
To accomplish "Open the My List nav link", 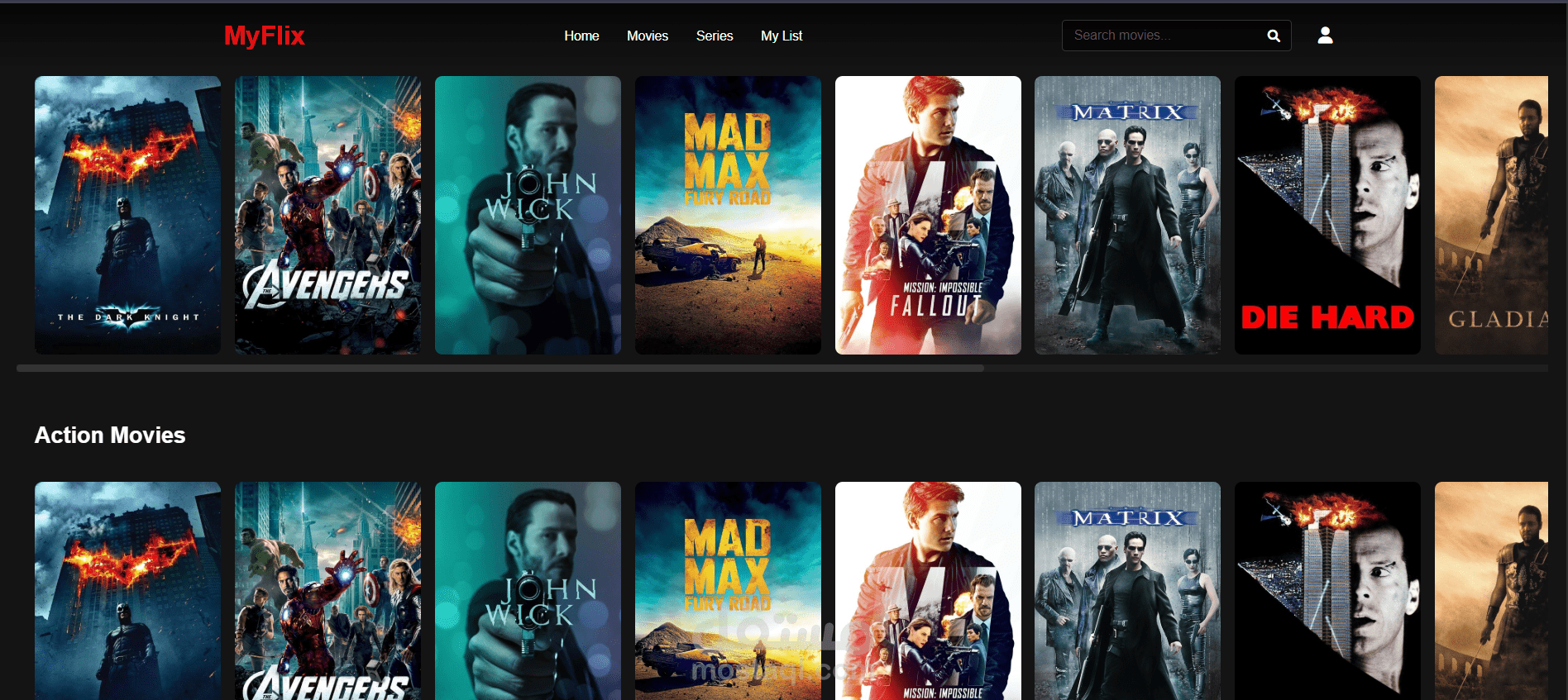I will [x=782, y=36].
